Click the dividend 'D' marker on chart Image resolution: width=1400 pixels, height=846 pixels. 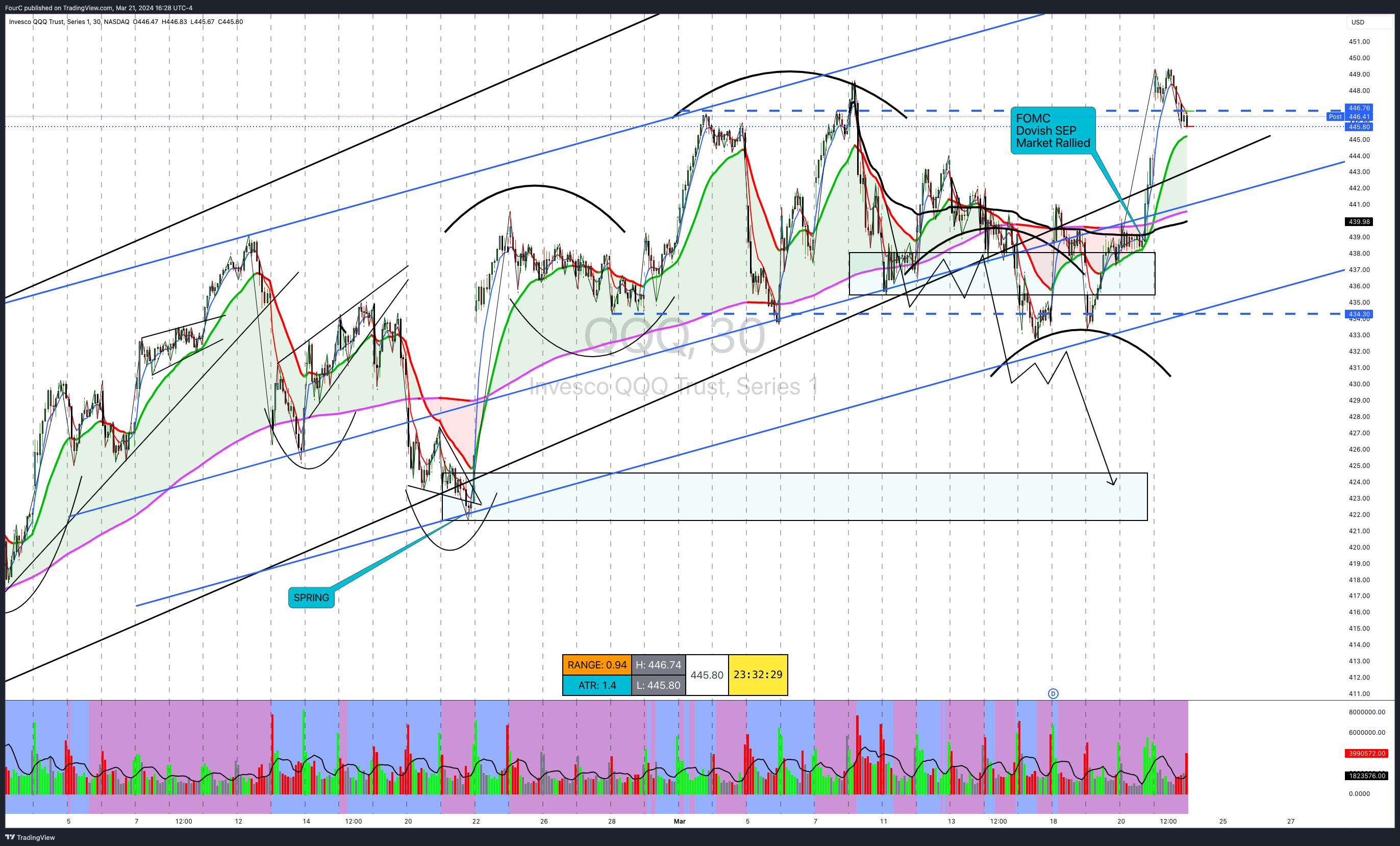tap(1053, 693)
